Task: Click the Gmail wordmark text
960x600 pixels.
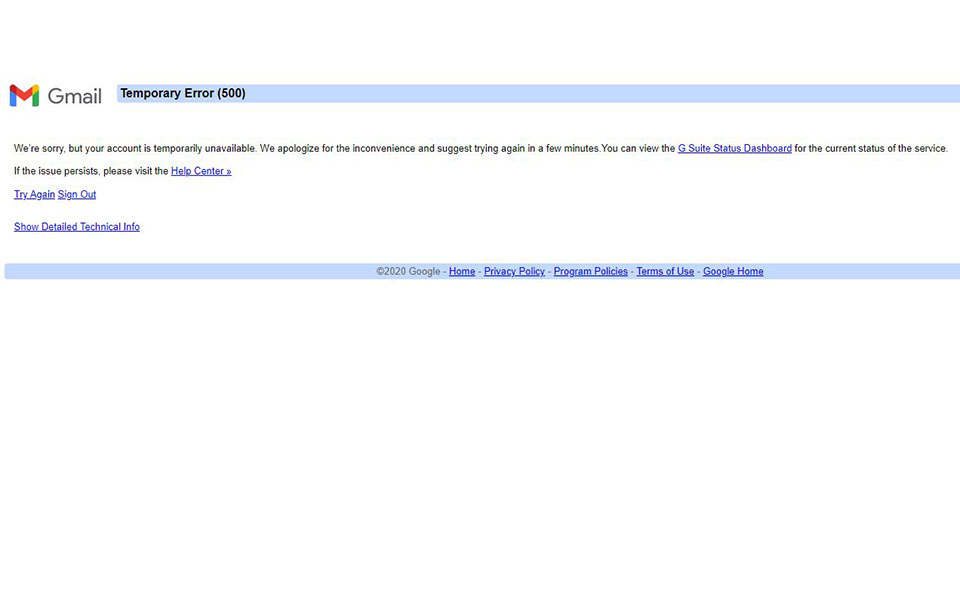Action: tap(75, 96)
